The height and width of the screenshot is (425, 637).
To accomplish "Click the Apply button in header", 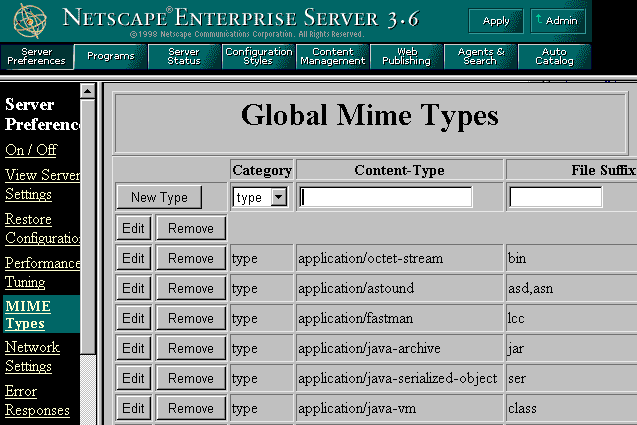I will coord(496,21).
